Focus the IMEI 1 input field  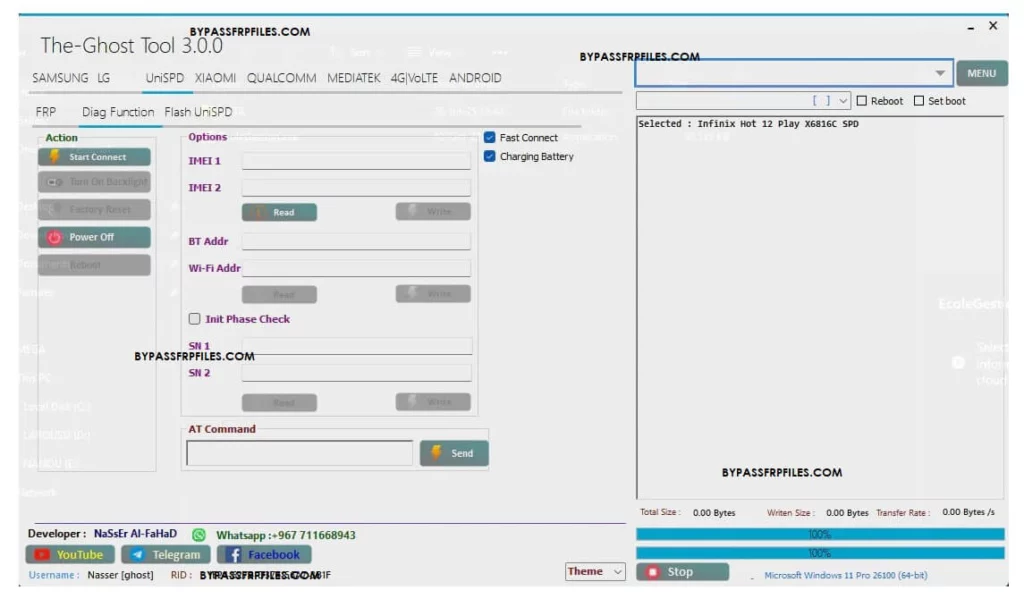356,161
